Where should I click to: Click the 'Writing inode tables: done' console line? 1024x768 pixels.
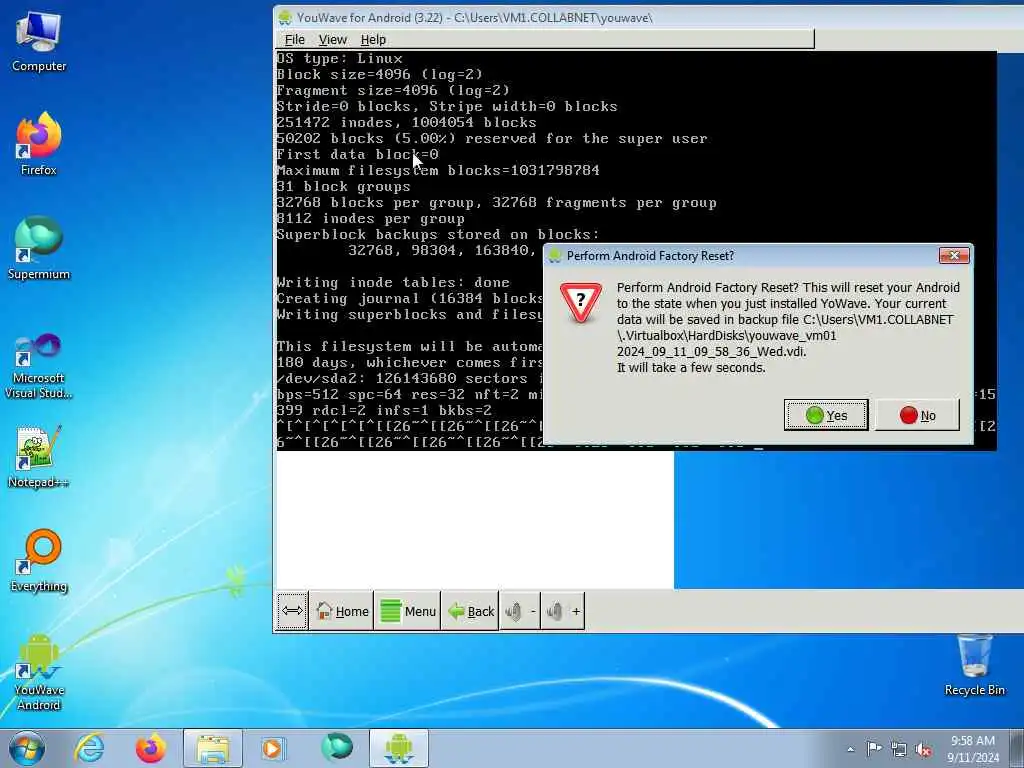click(393, 283)
